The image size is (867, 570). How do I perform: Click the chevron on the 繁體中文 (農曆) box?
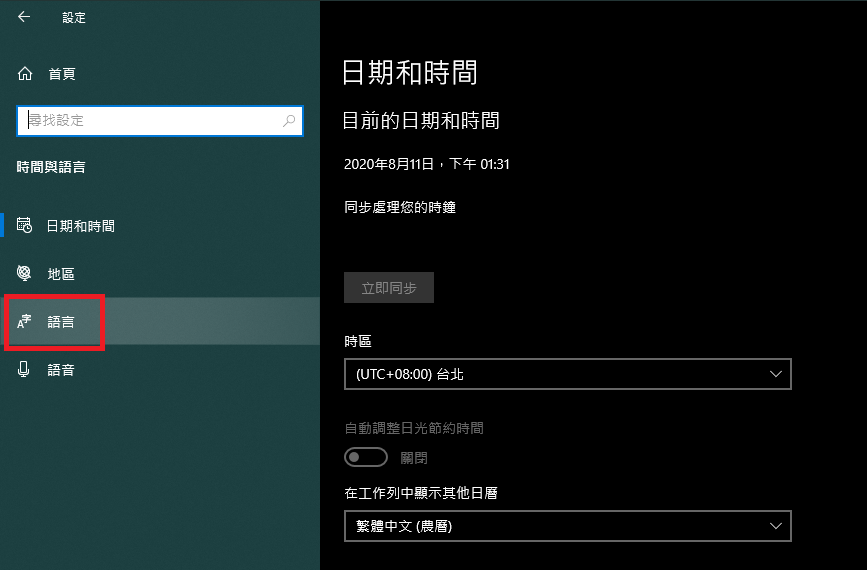(775, 526)
